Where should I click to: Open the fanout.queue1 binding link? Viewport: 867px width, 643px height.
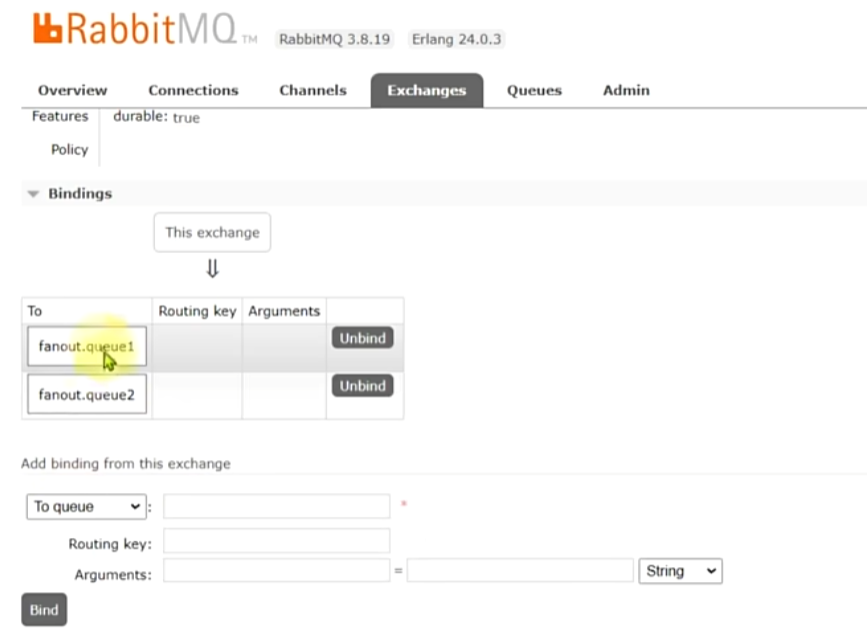(x=87, y=346)
